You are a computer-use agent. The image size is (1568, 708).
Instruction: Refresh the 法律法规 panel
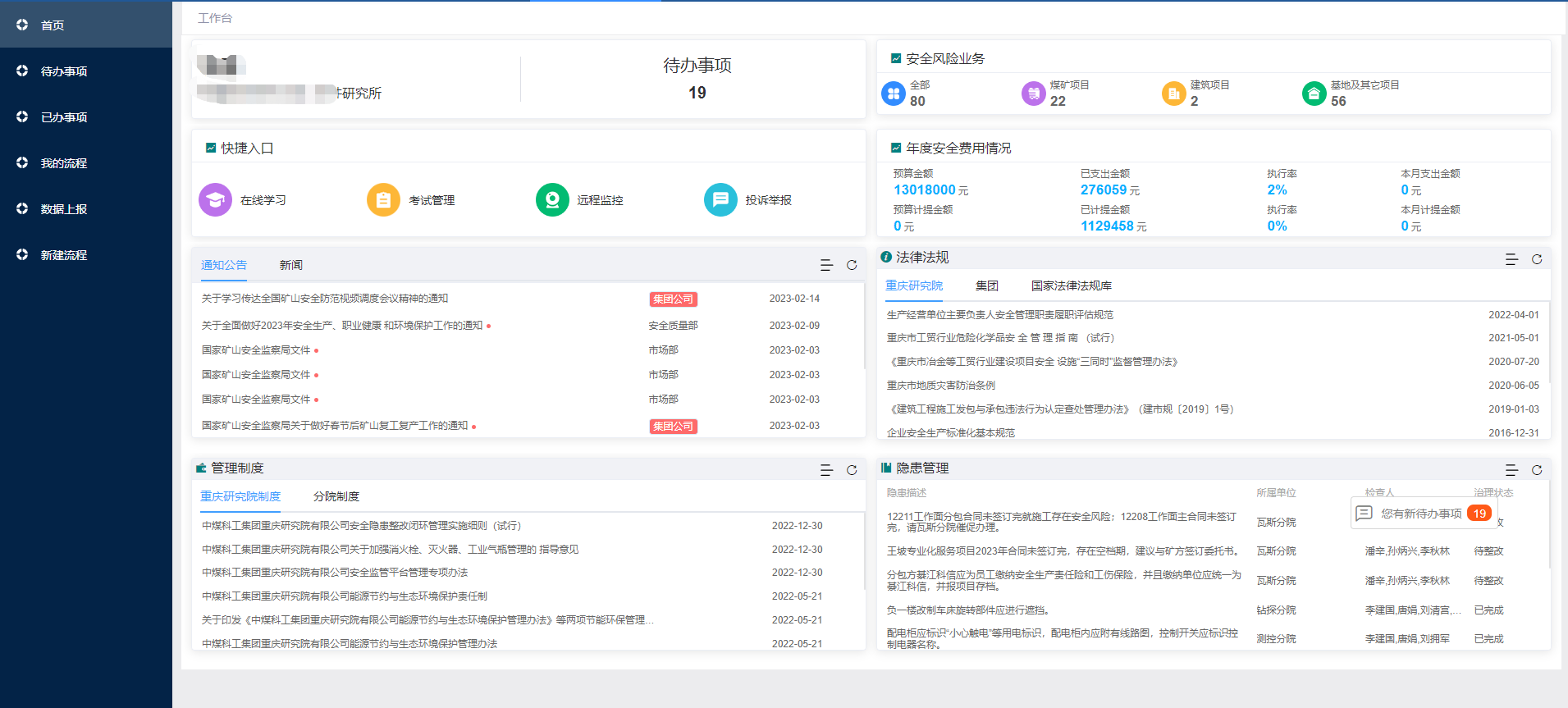click(x=1537, y=259)
